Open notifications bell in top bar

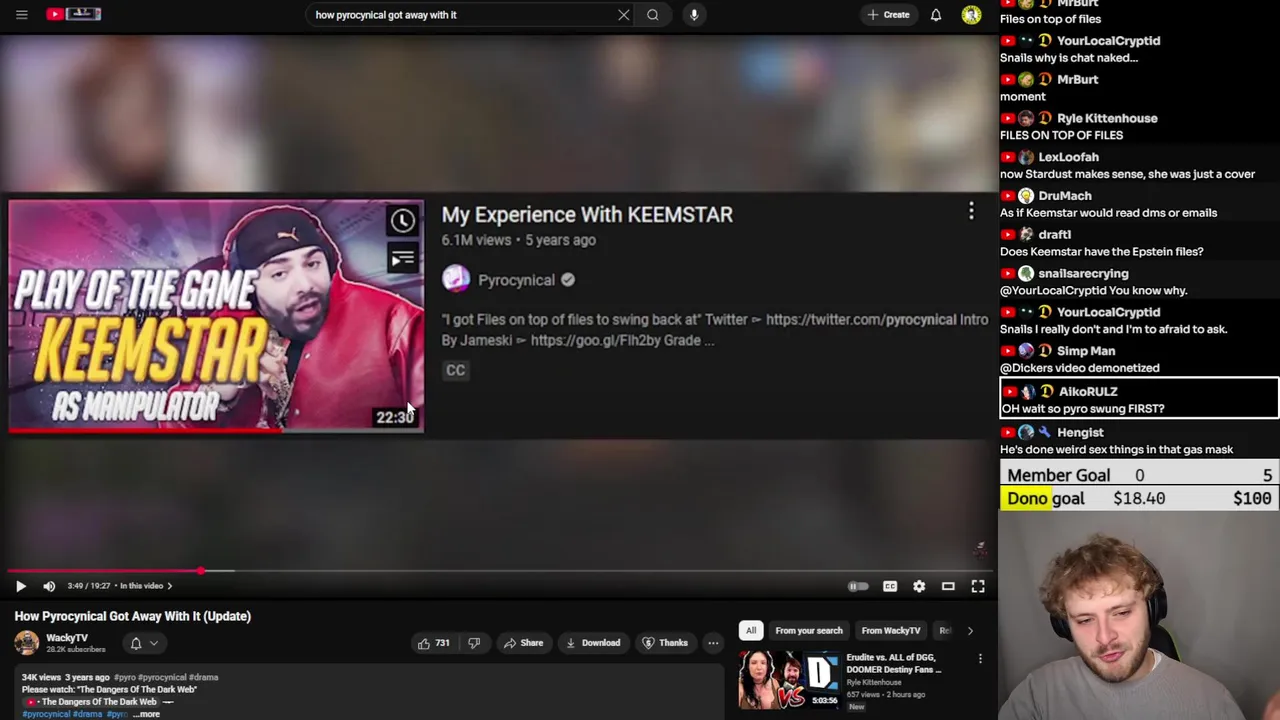coord(936,15)
